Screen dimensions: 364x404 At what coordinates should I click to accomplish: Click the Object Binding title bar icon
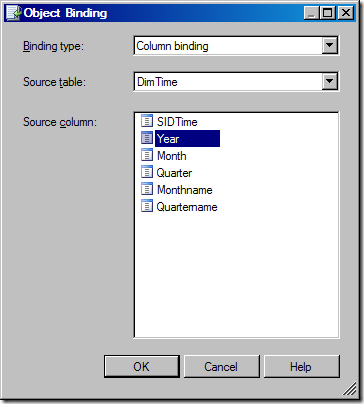point(14,13)
